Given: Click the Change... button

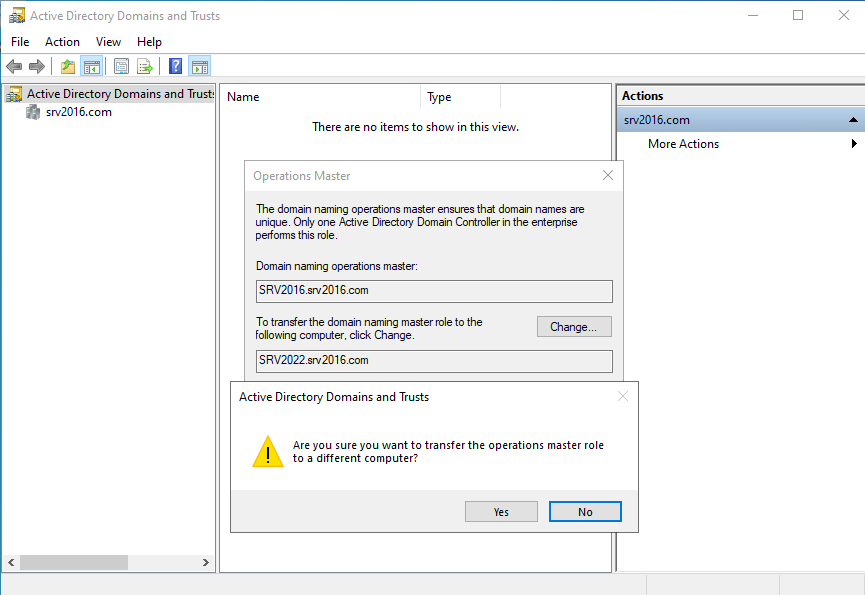Looking at the screenshot, I should [x=574, y=326].
